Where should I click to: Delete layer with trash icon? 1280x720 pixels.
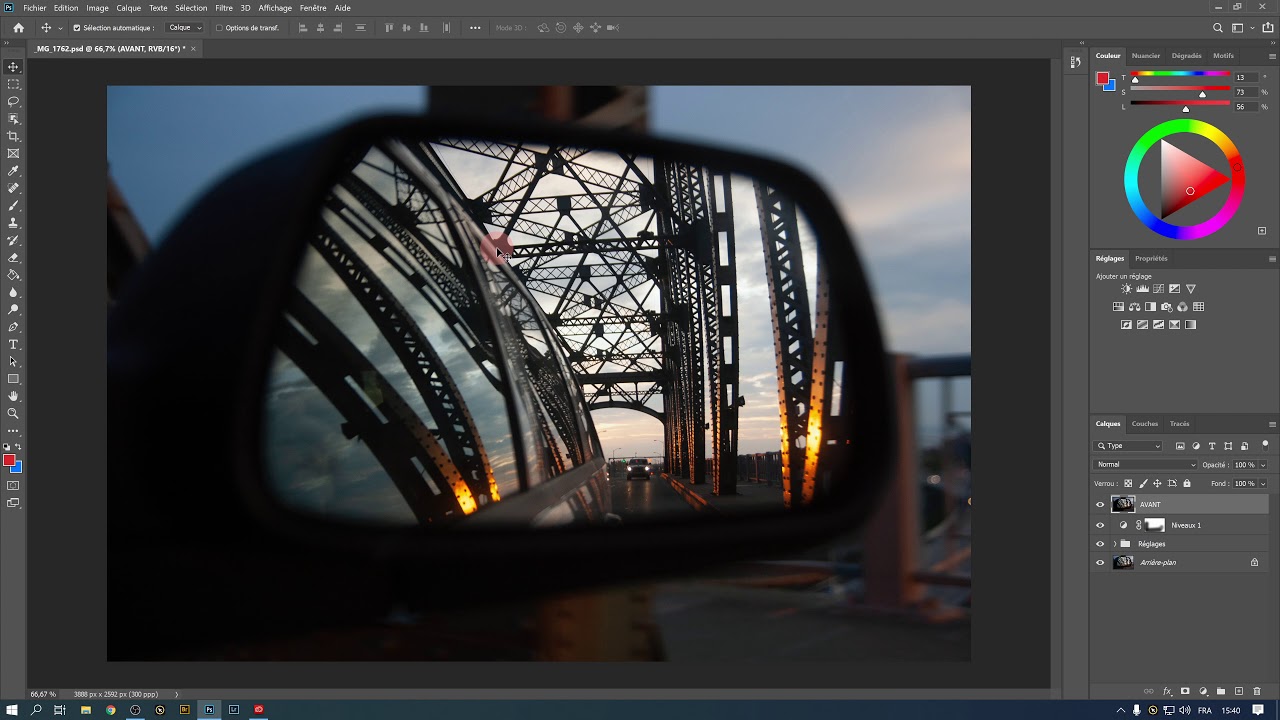click(1257, 691)
